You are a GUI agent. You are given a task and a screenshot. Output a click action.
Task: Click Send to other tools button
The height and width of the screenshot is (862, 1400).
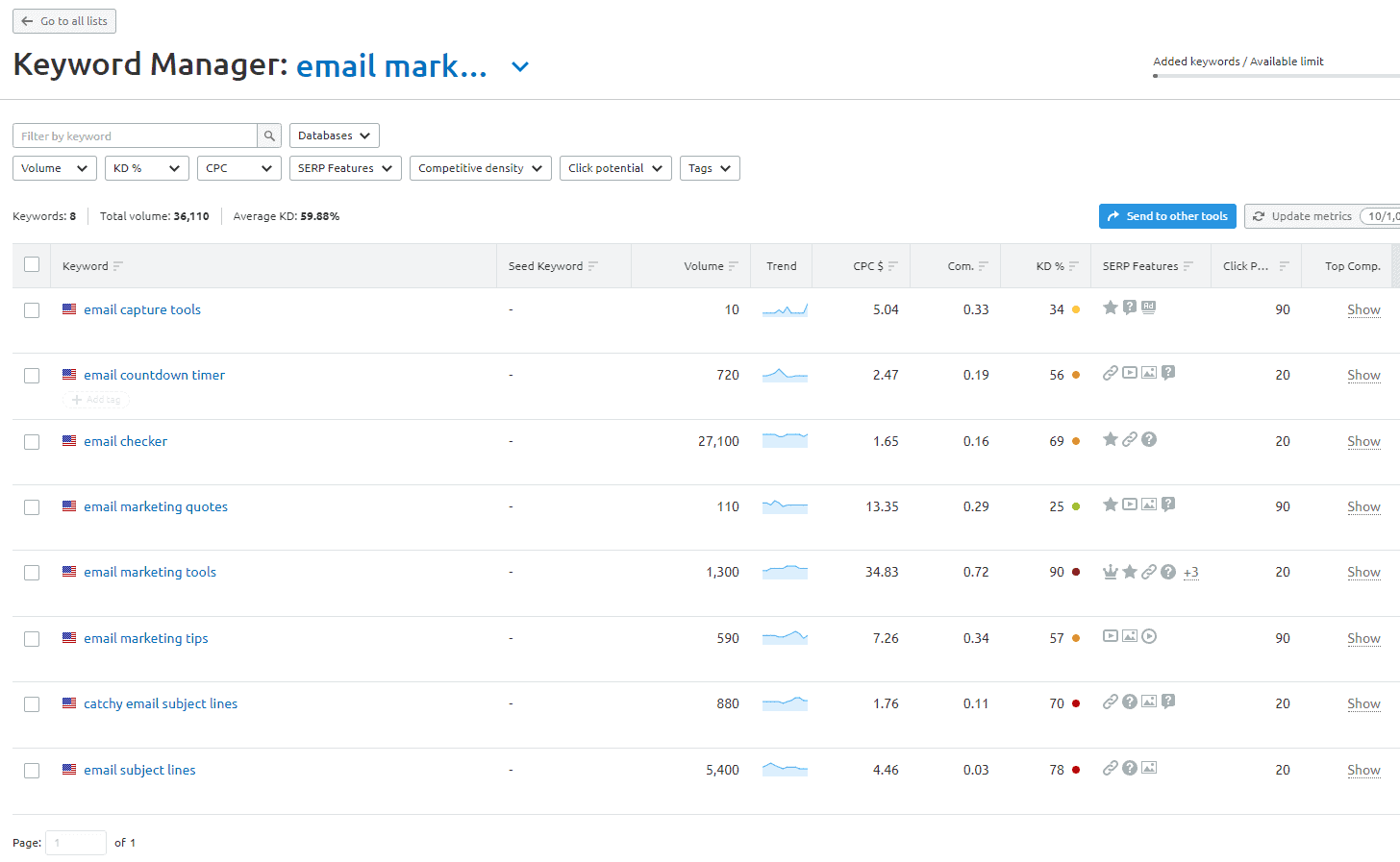tap(1167, 216)
